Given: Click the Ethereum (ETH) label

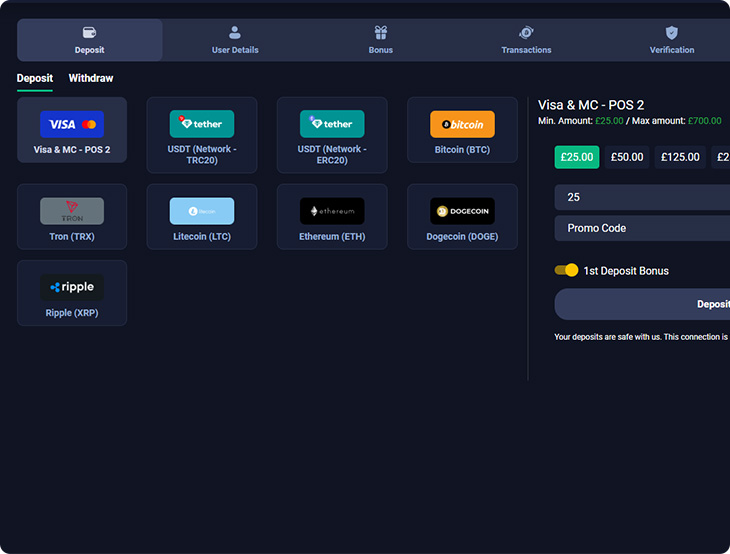Looking at the screenshot, I should pyautogui.click(x=332, y=236).
